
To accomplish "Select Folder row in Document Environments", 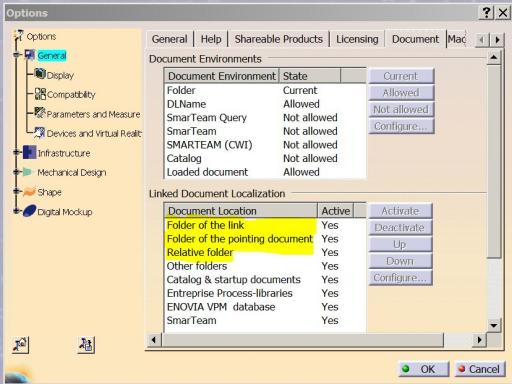I will click(x=265, y=90).
